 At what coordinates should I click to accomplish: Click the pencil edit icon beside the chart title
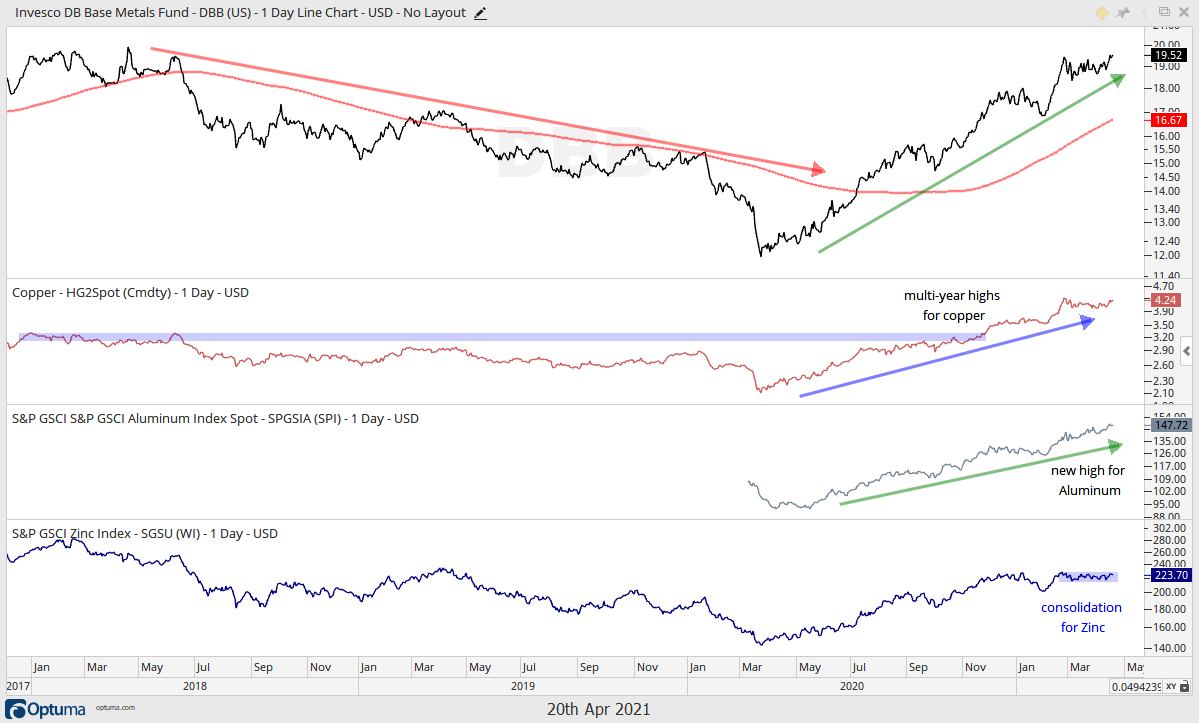pos(480,13)
